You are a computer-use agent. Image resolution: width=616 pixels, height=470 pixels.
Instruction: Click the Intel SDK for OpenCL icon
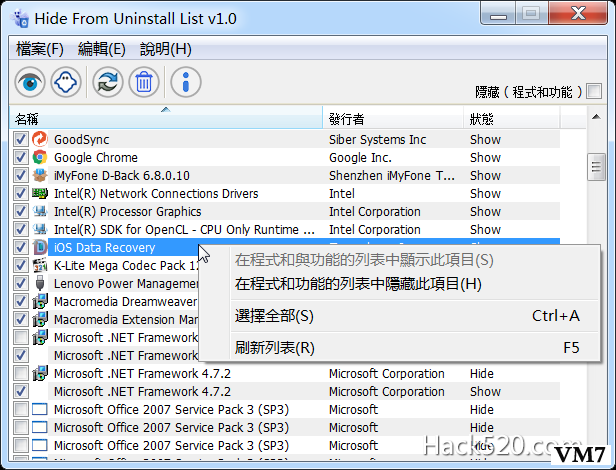[40, 229]
